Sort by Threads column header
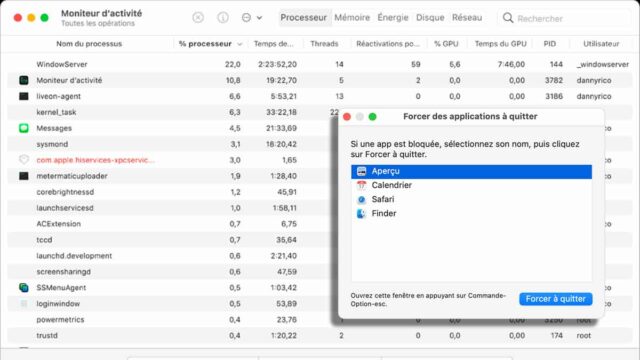Screen dimensions: 640x360 pos(324,44)
